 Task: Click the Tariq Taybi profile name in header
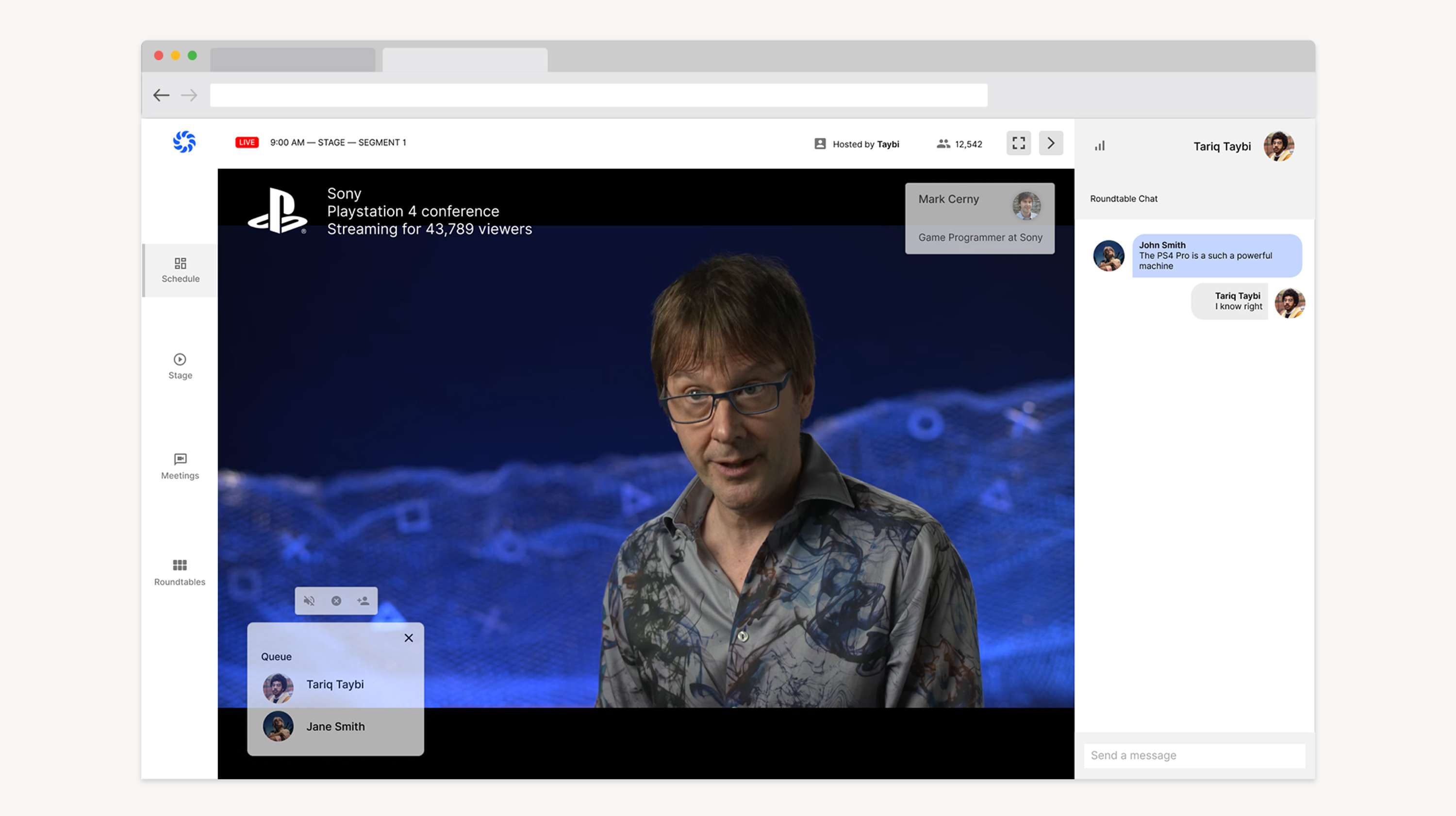point(1222,147)
